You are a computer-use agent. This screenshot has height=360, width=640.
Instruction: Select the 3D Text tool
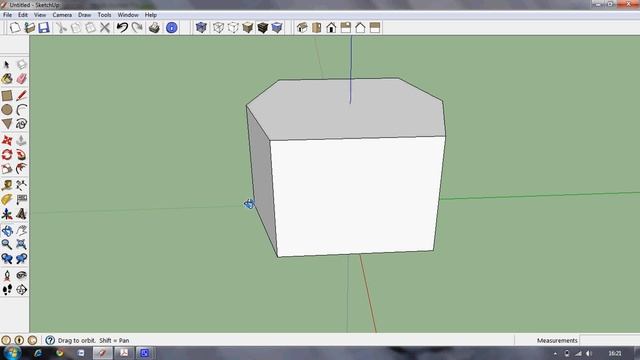(21, 213)
